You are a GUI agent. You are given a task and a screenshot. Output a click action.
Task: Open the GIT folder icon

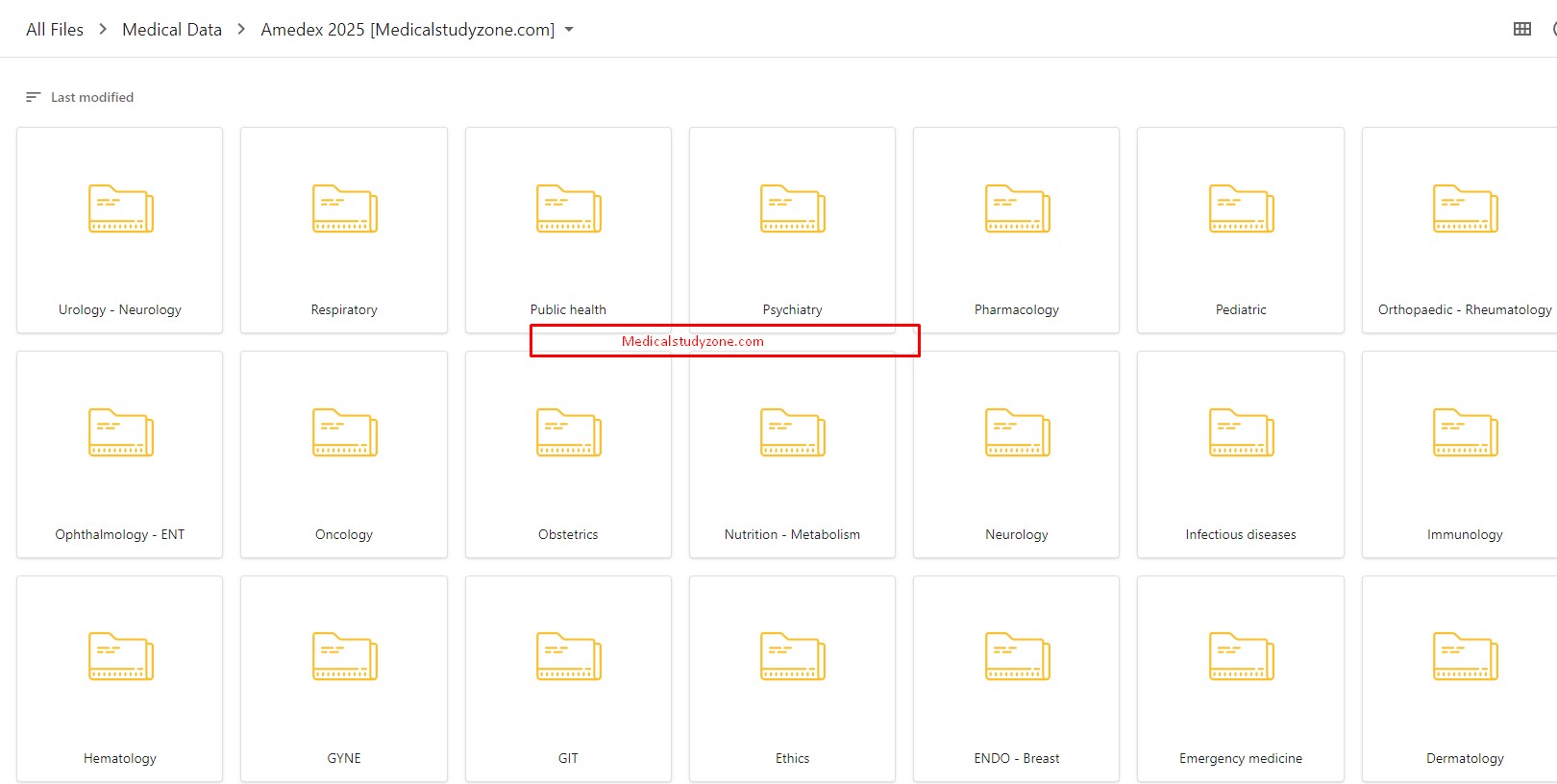[568, 656]
